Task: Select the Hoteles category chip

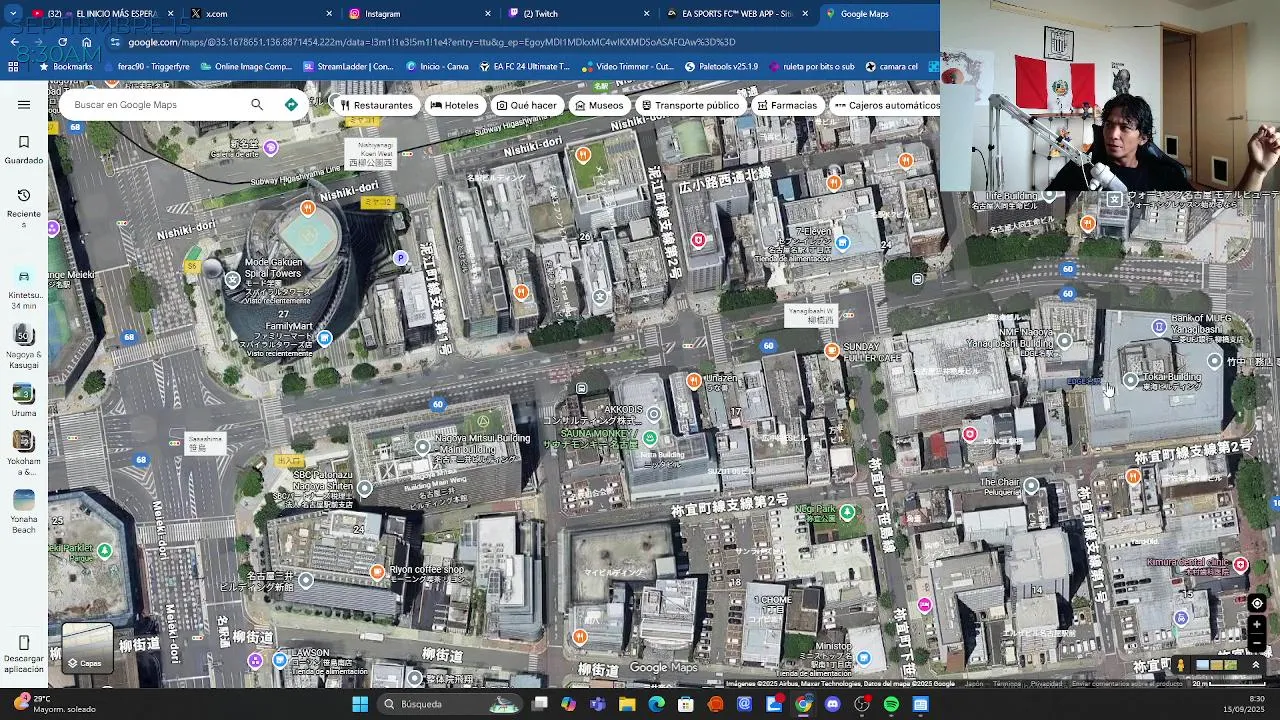Action: pos(455,105)
